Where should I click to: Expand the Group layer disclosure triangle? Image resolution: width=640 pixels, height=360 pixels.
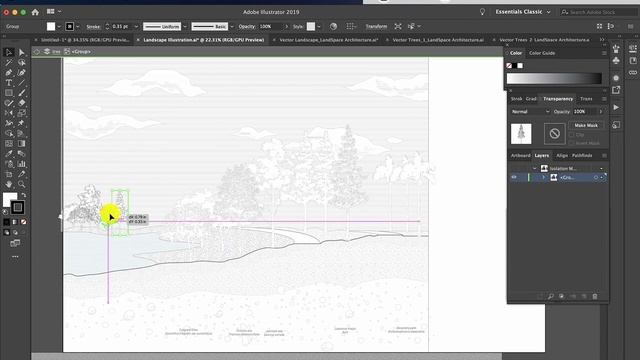click(544, 178)
